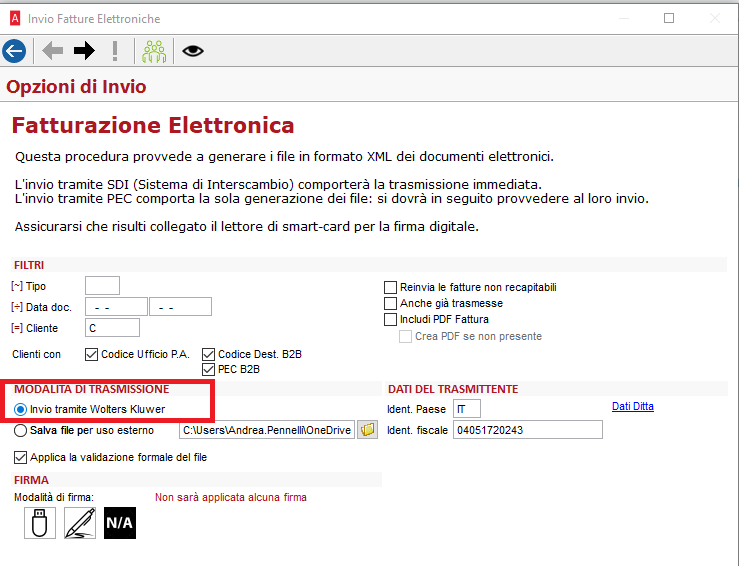
Task: Click the Clienti con label
Action: [x=36, y=354]
